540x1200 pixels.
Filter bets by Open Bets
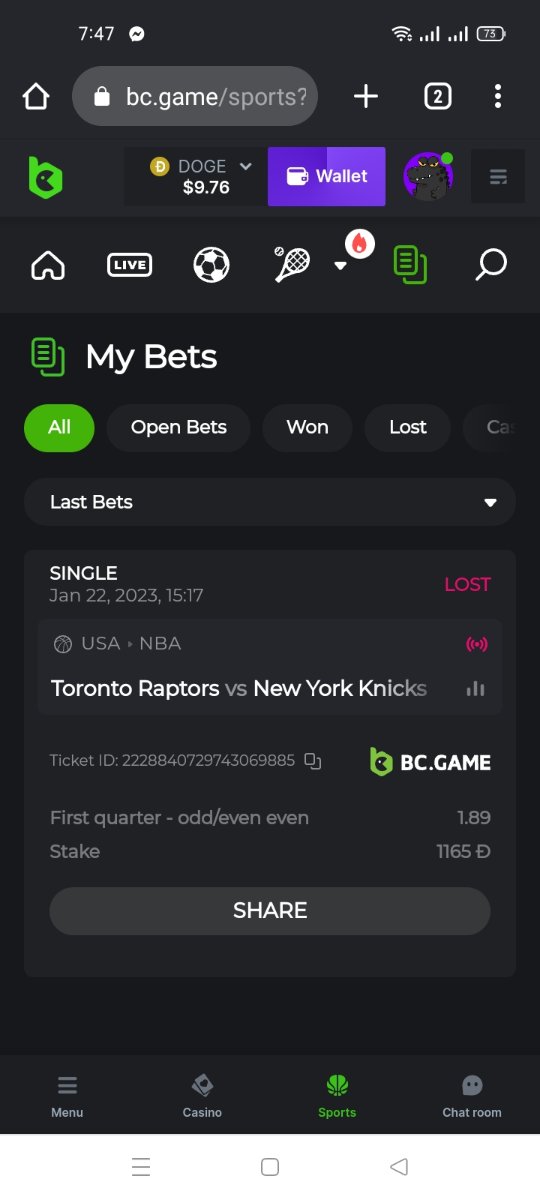(179, 427)
